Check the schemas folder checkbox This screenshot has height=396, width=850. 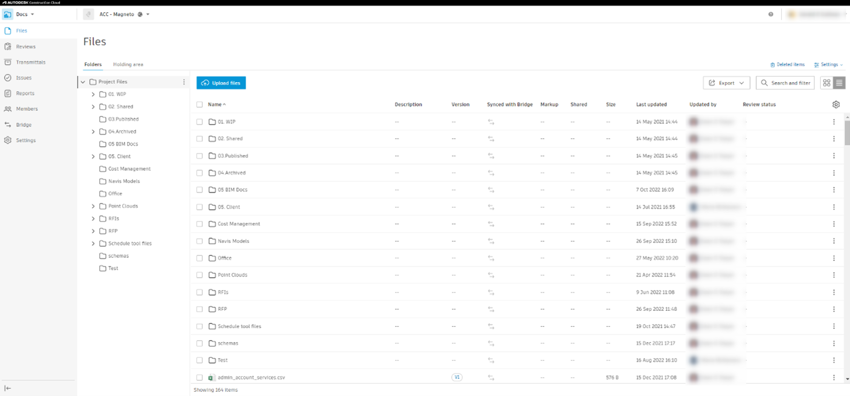pyautogui.click(x=199, y=343)
